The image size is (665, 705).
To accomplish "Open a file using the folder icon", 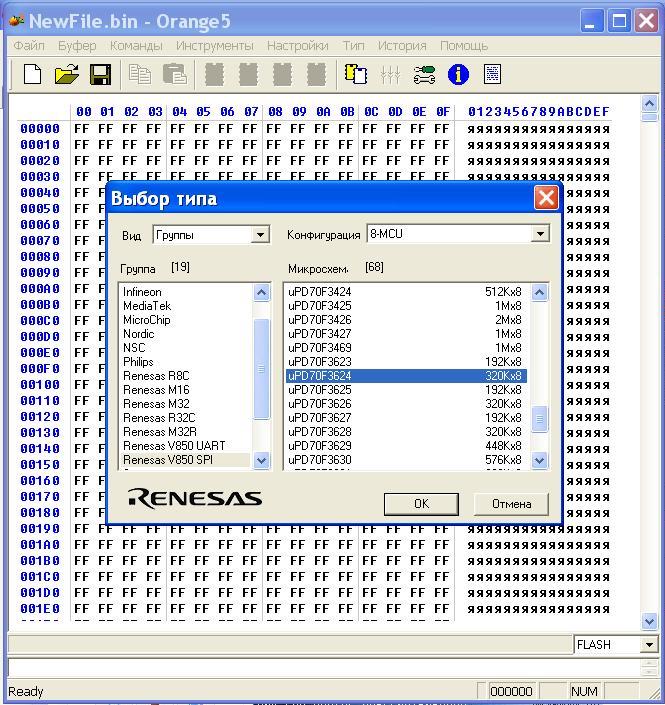I will coord(67,74).
